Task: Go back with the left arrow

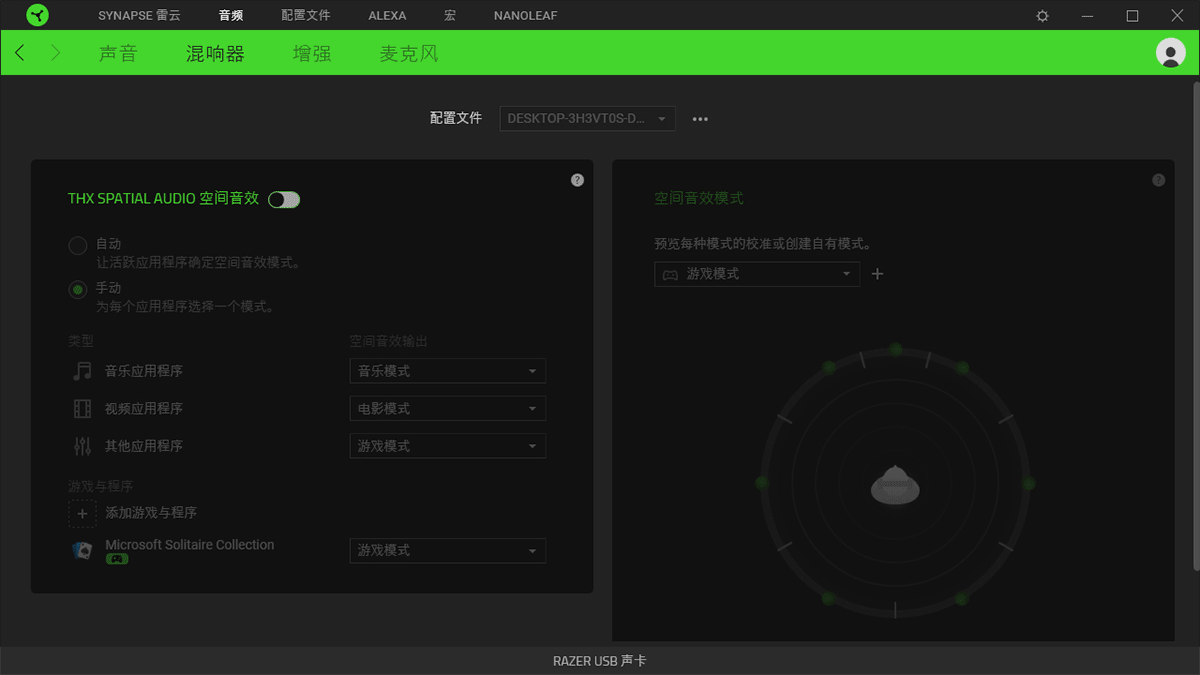Action: 20,53
